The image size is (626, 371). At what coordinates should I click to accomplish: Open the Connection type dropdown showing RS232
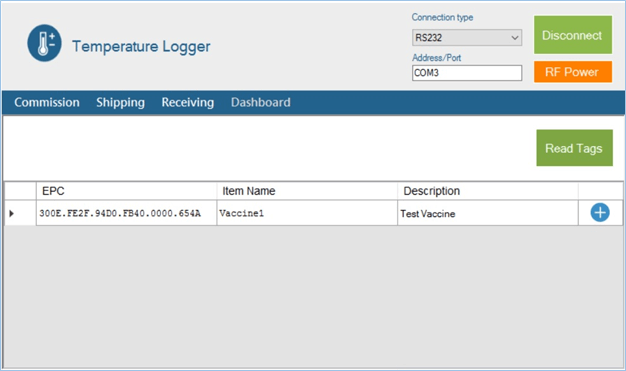pos(467,38)
